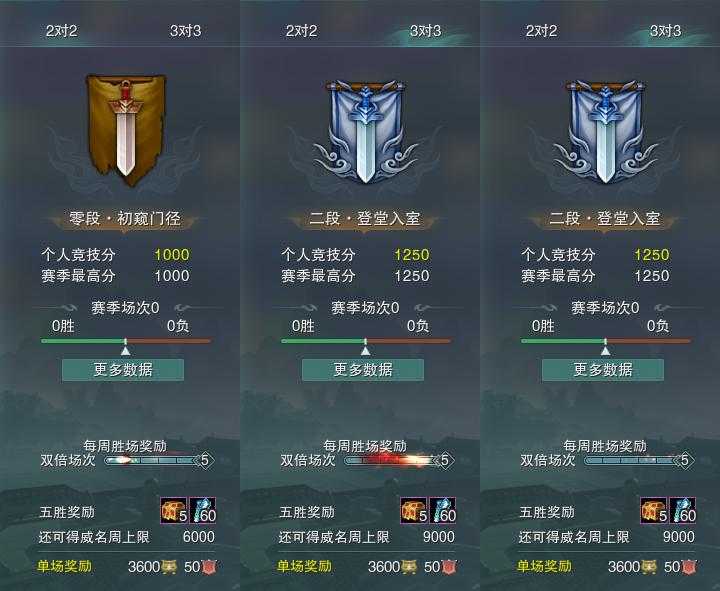The height and width of the screenshot is (591, 720).
Task: Click the middle panel's blue sword rank emblem
Action: pos(366,132)
